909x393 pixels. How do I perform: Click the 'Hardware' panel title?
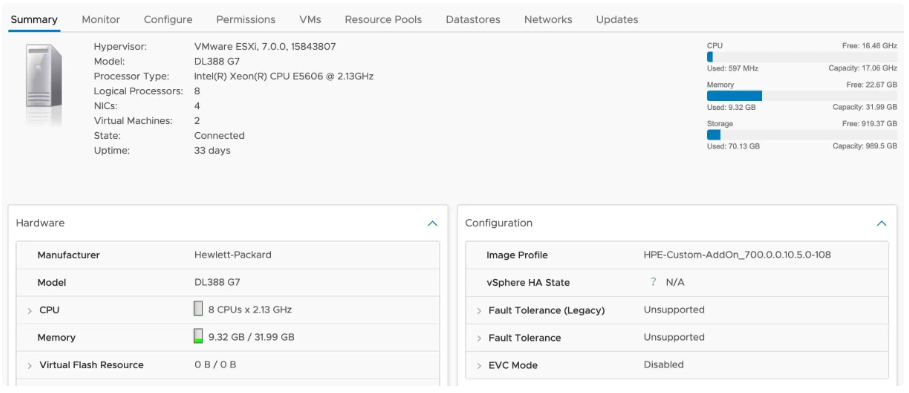tap(40, 223)
